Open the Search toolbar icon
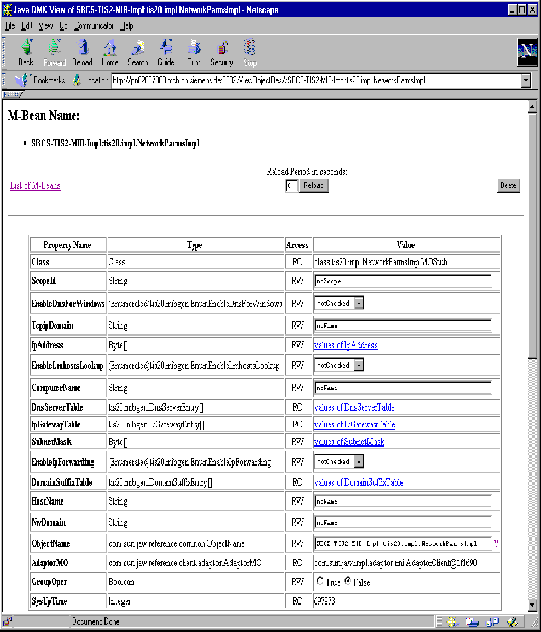Viewport: 541px width, 632px height. click(138, 52)
